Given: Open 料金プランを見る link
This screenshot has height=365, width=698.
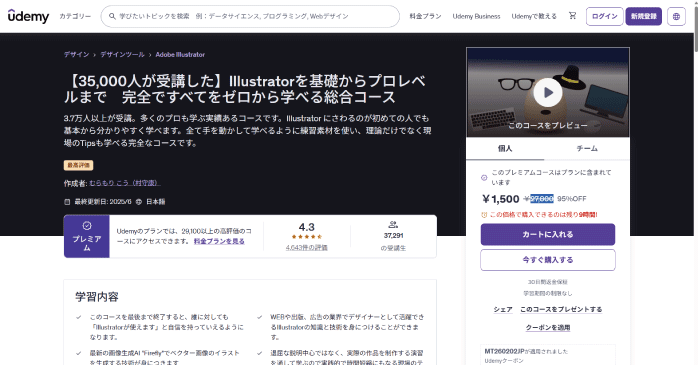Looking at the screenshot, I should tap(219, 241).
